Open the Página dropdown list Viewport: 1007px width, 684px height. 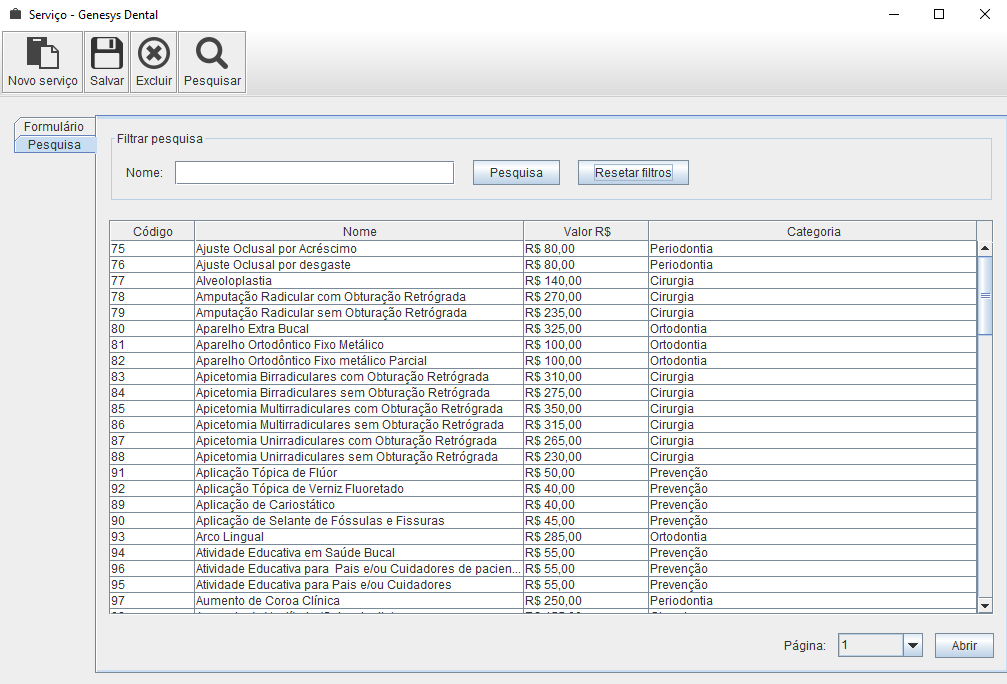click(912, 646)
